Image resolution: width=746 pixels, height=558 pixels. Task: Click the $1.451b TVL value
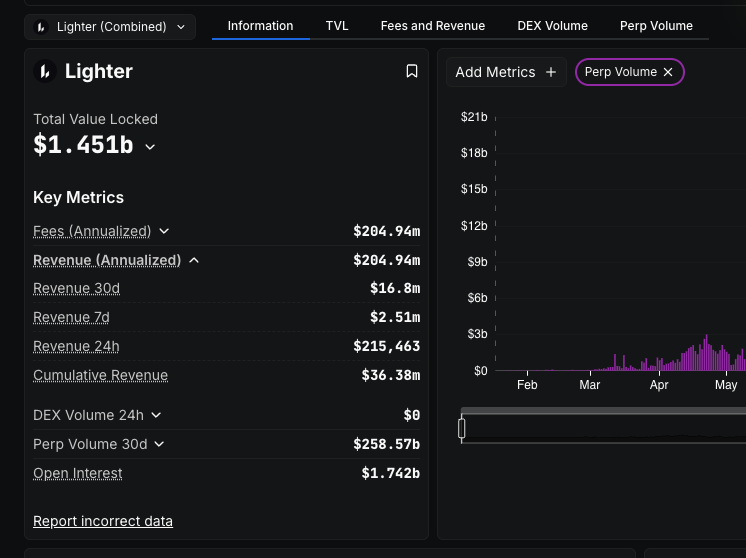(x=83, y=145)
